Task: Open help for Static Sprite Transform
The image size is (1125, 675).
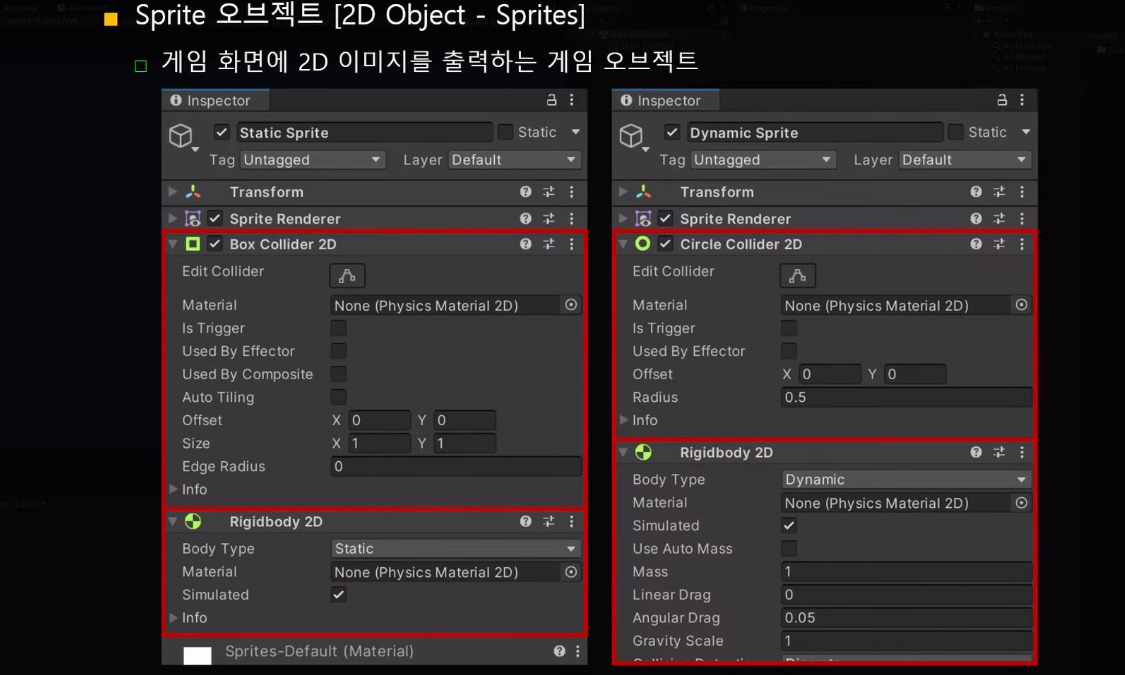Action: pos(525,192)
